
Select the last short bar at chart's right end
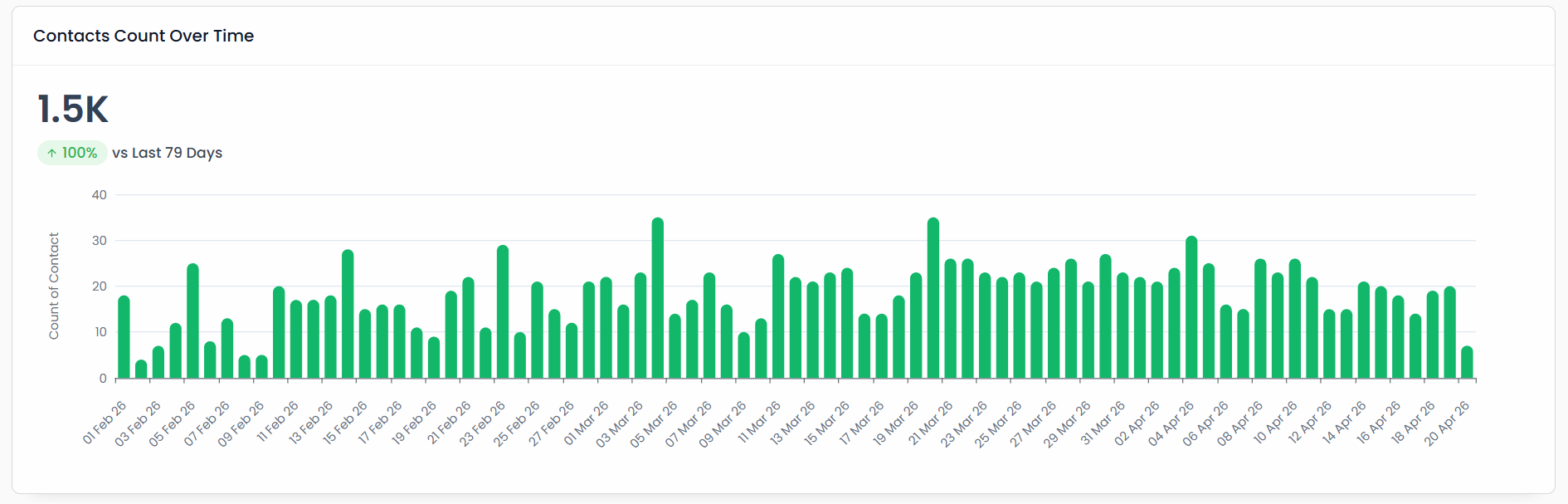(1467, 362)
